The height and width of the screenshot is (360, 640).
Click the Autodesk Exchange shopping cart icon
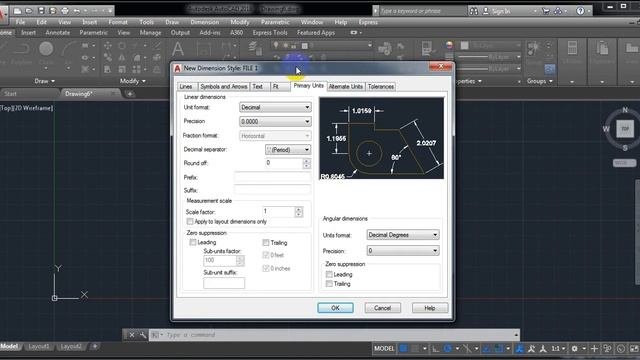546,11
